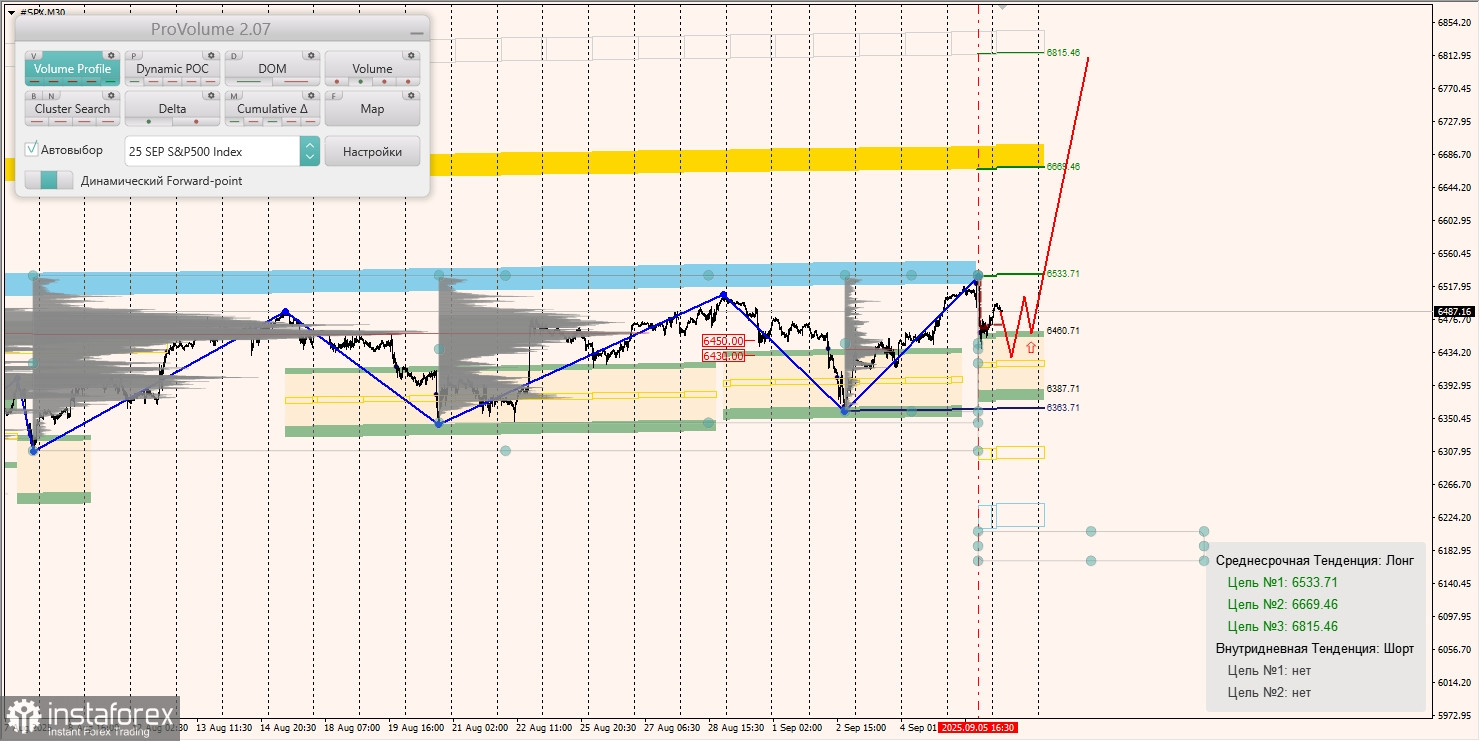Screen dimensions: 1480x741
Task: Activate the Volume Profile button
Action: point(72,69)
